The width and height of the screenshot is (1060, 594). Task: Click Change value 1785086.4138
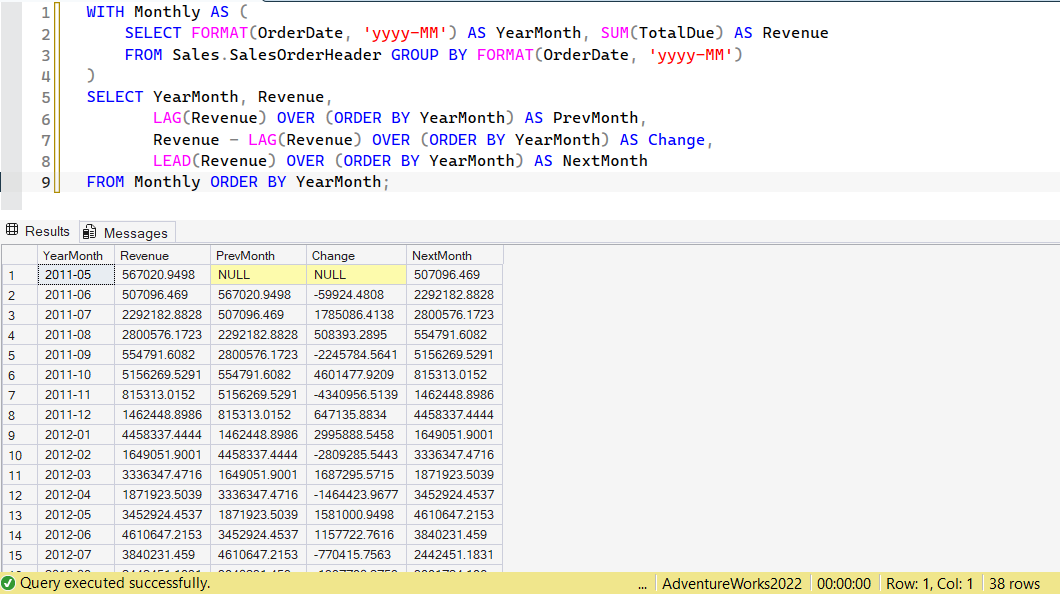click(357, 315)
